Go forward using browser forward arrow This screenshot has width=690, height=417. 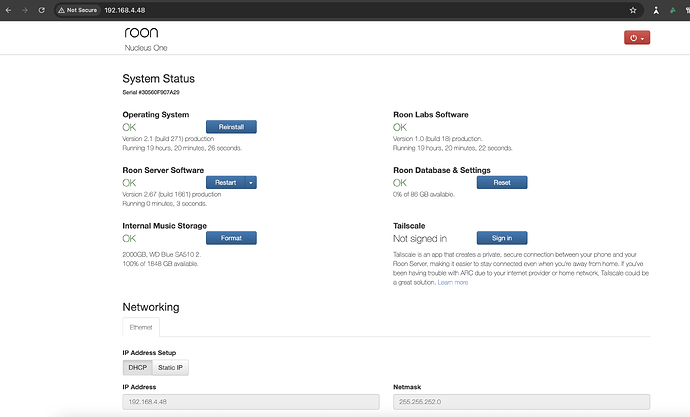click(25, 10)
